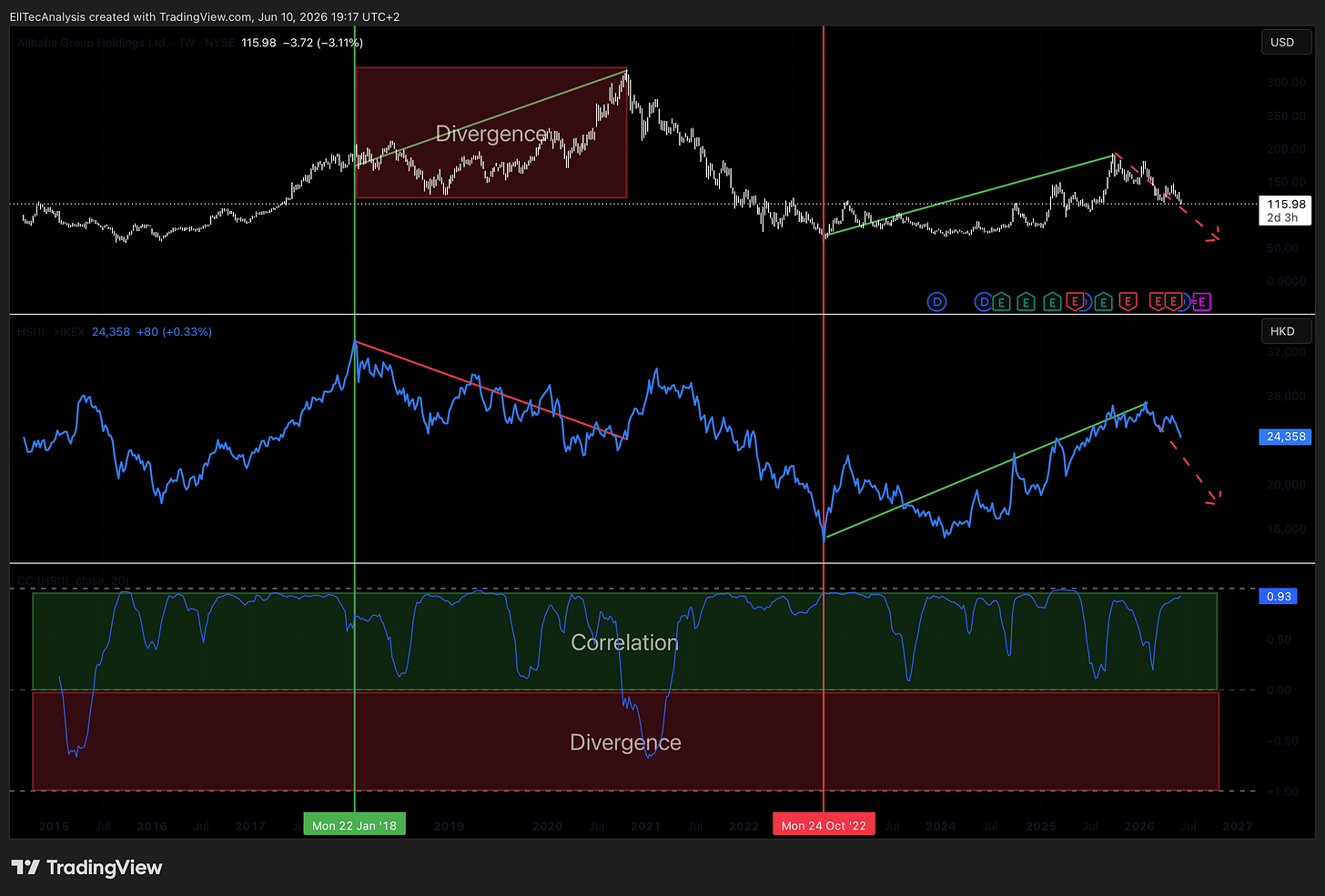Click the magenta E upcoming earnings marker

click(1201, 302)
